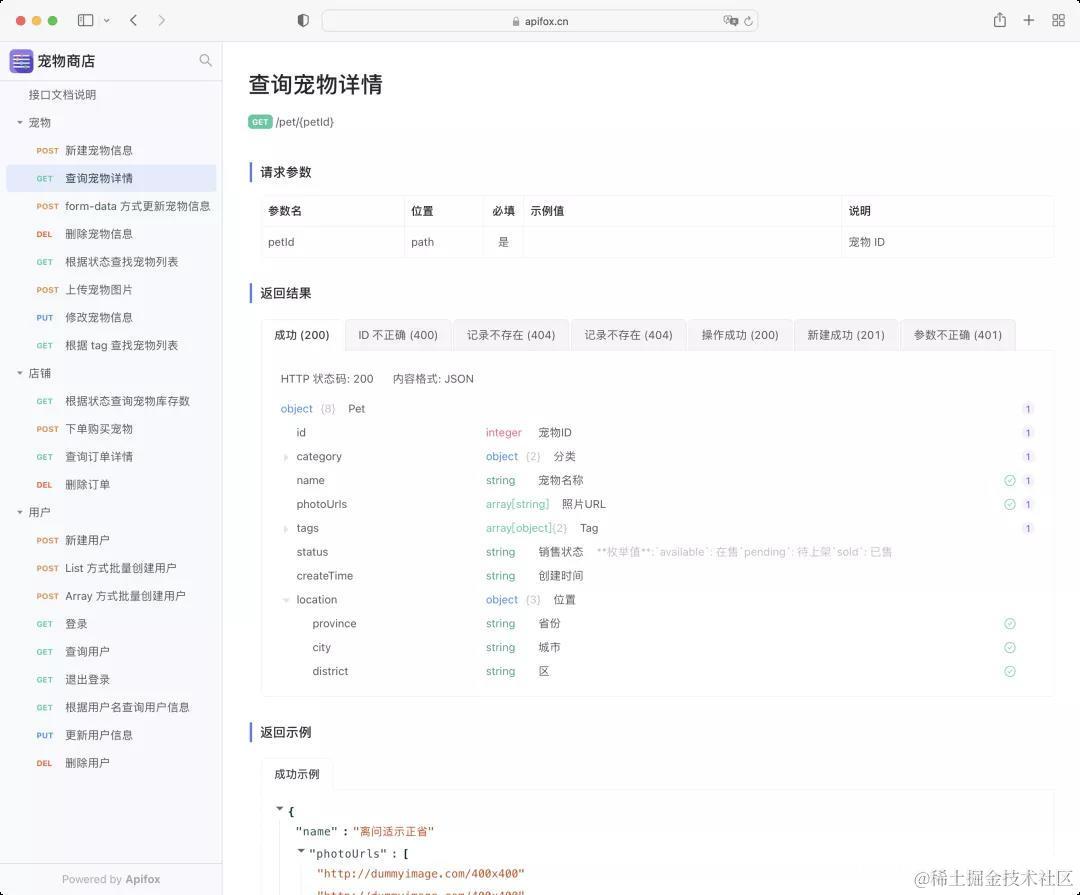
Task: Collapse the photoUrls array in 返回示例 JSON
Action: (301, 853)
